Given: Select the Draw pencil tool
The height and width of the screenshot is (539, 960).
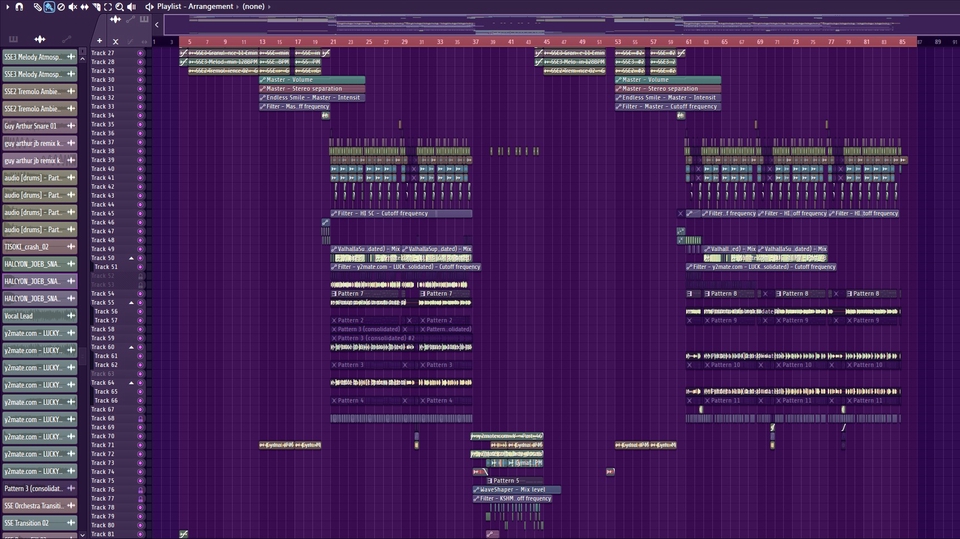Looking at the screenshot, I should 37,7.
